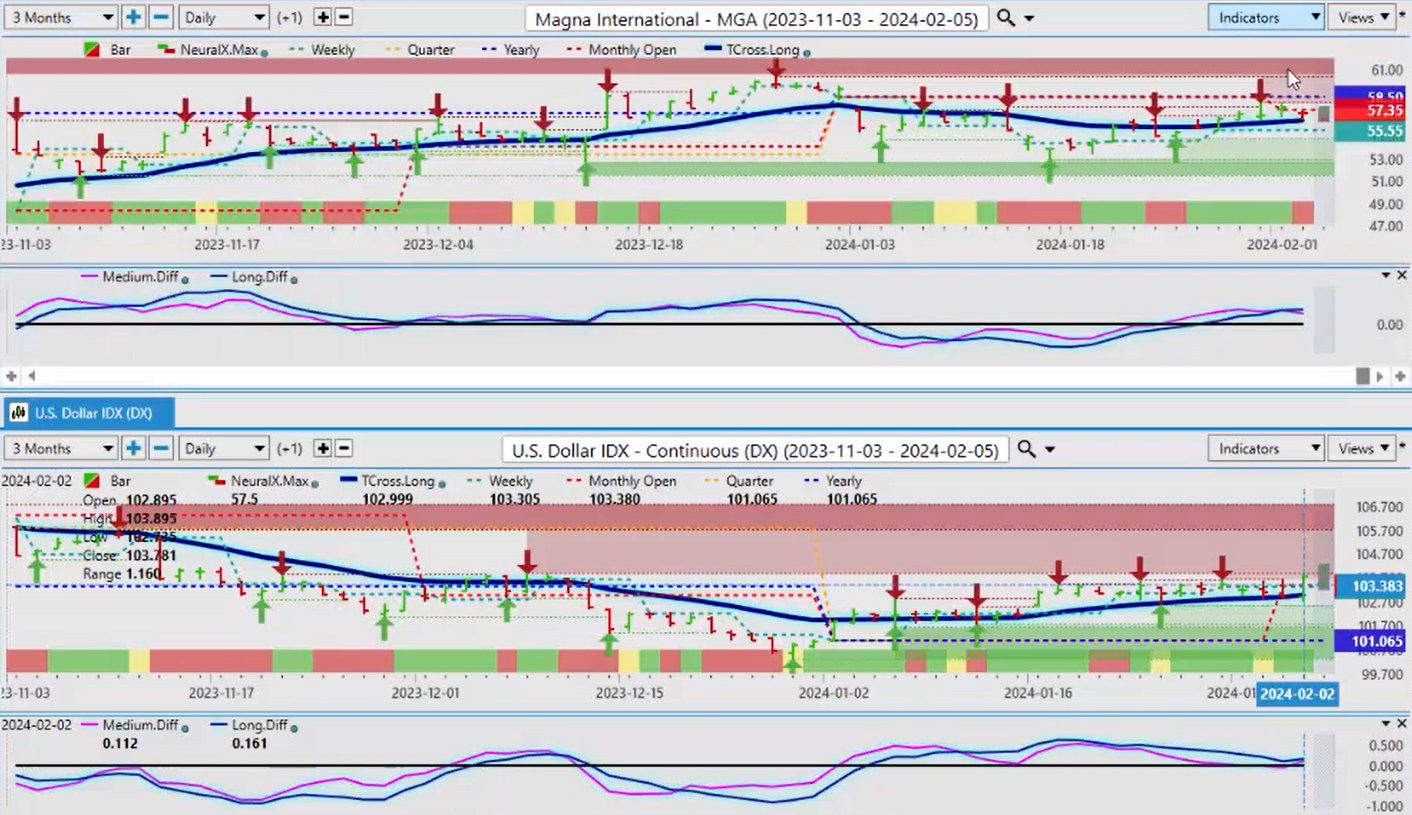Click the plus icon right of MGA scrollbar
The height and width of the screenshot is (815, 1412).
coord(1400,376)
